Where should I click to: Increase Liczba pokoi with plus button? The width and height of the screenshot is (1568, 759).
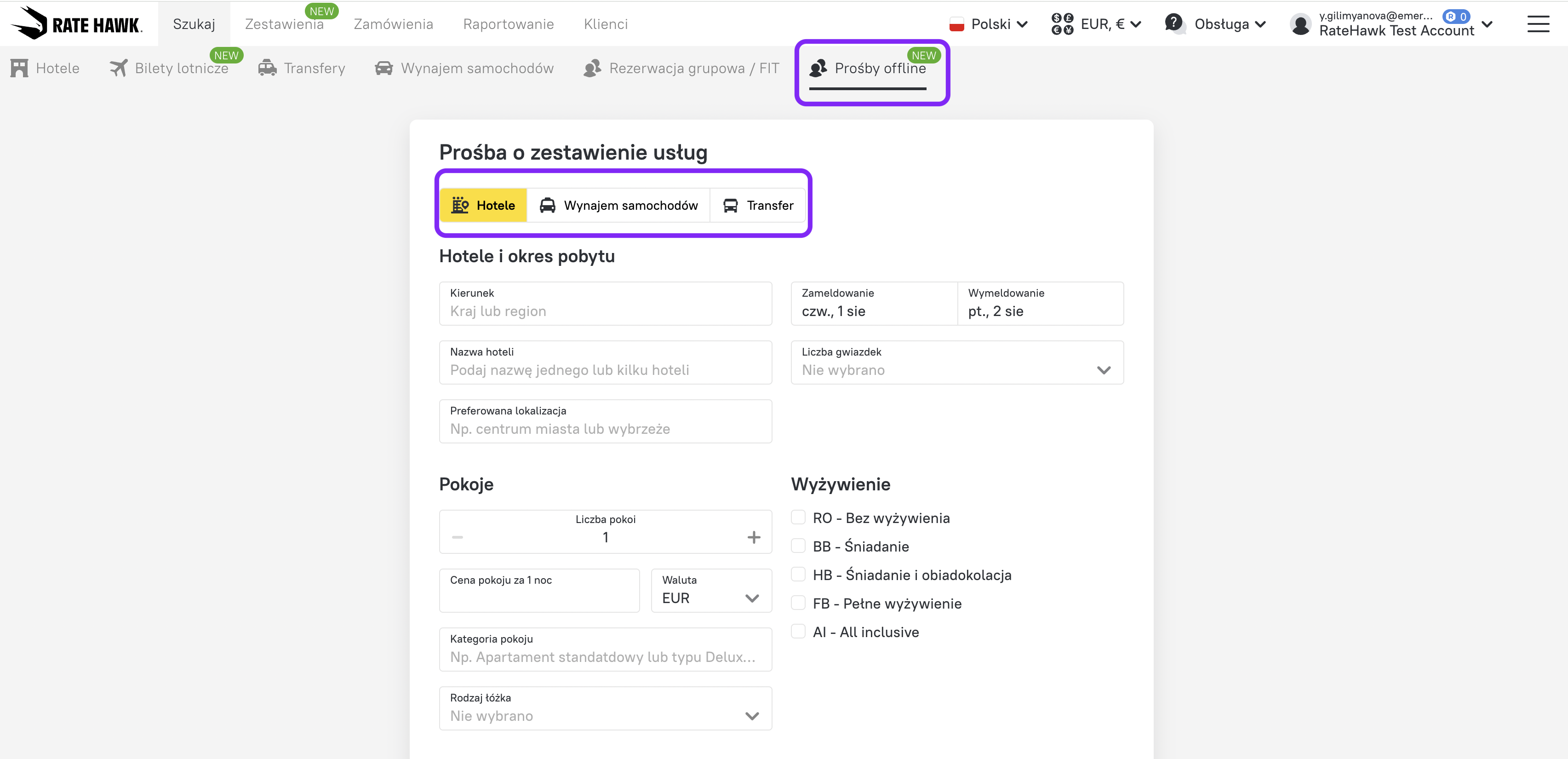tap(754, 537)
